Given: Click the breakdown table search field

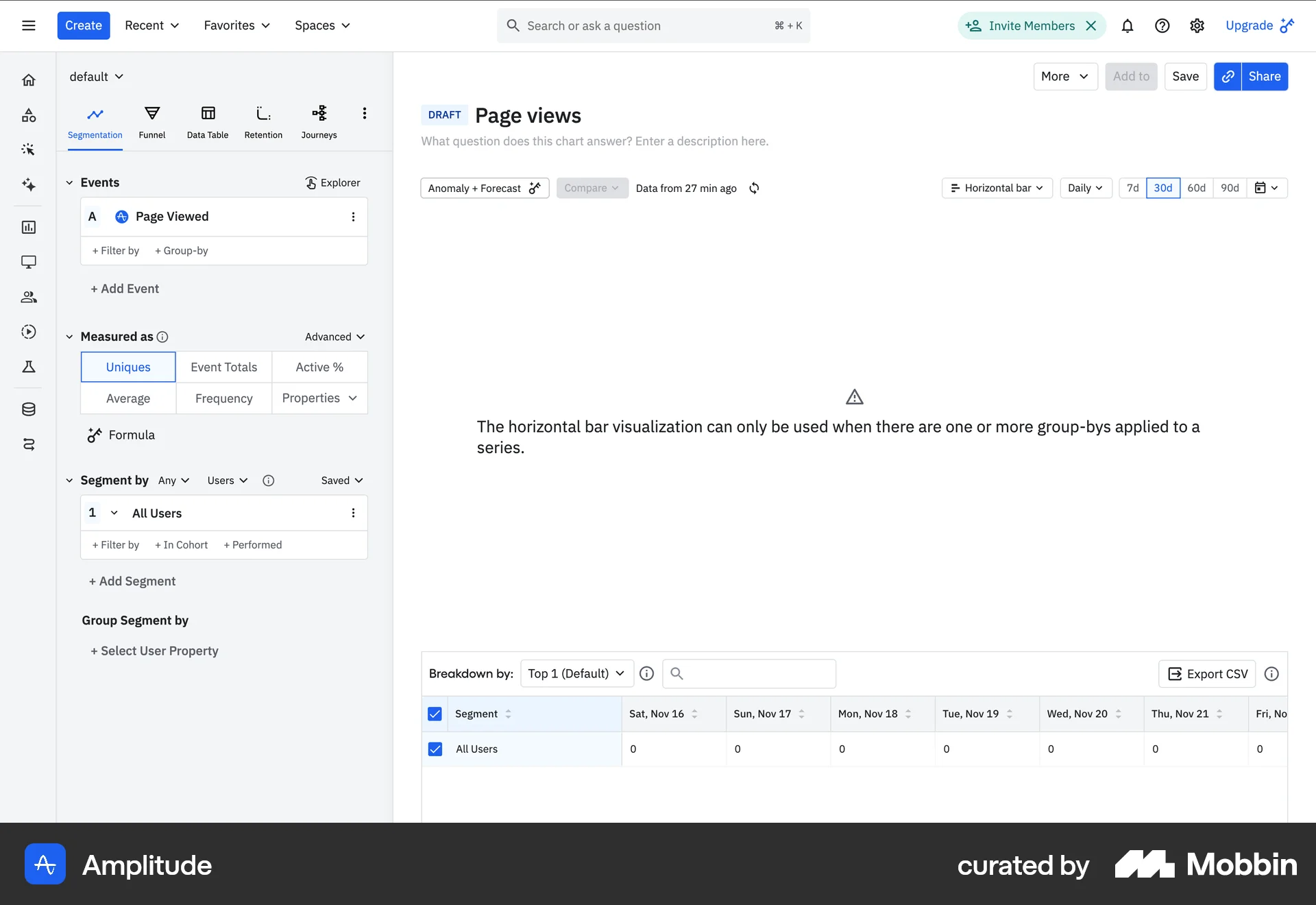Looking at the screenshot, I should (x=749, y=674).
